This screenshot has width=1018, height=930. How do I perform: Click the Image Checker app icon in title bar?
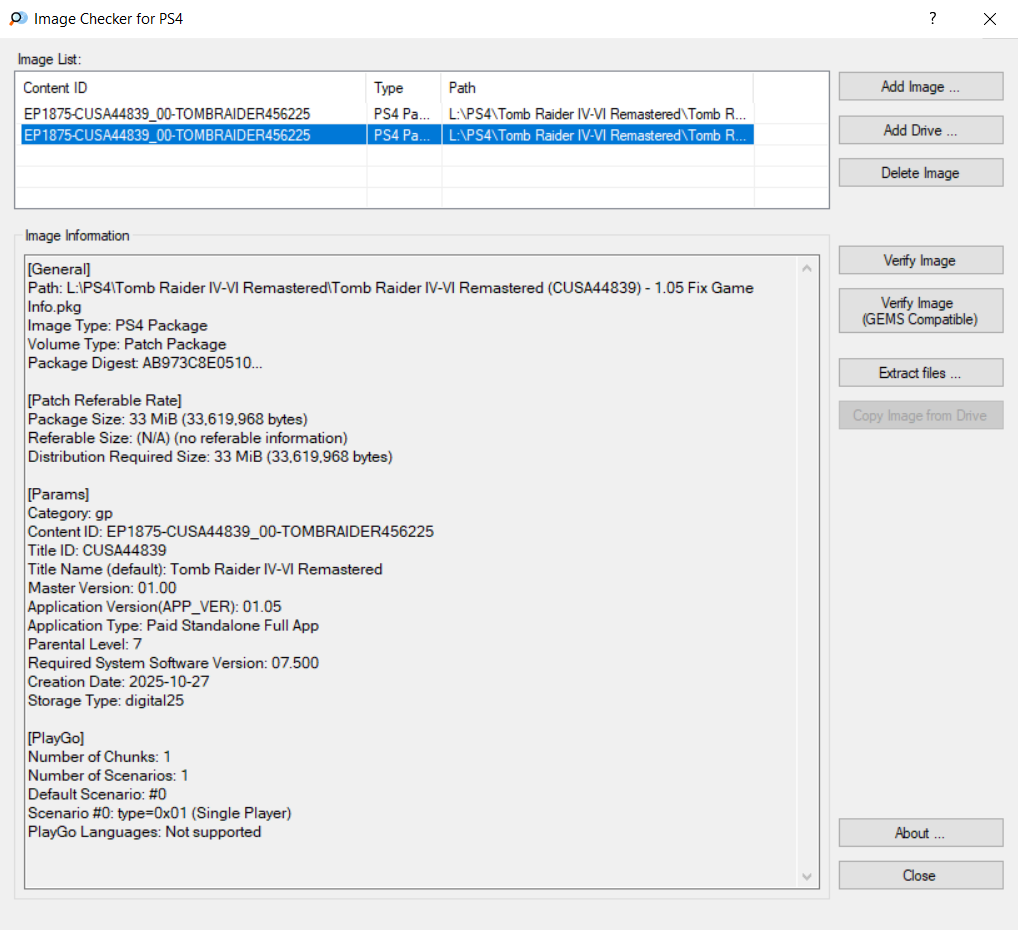(18, 19)
